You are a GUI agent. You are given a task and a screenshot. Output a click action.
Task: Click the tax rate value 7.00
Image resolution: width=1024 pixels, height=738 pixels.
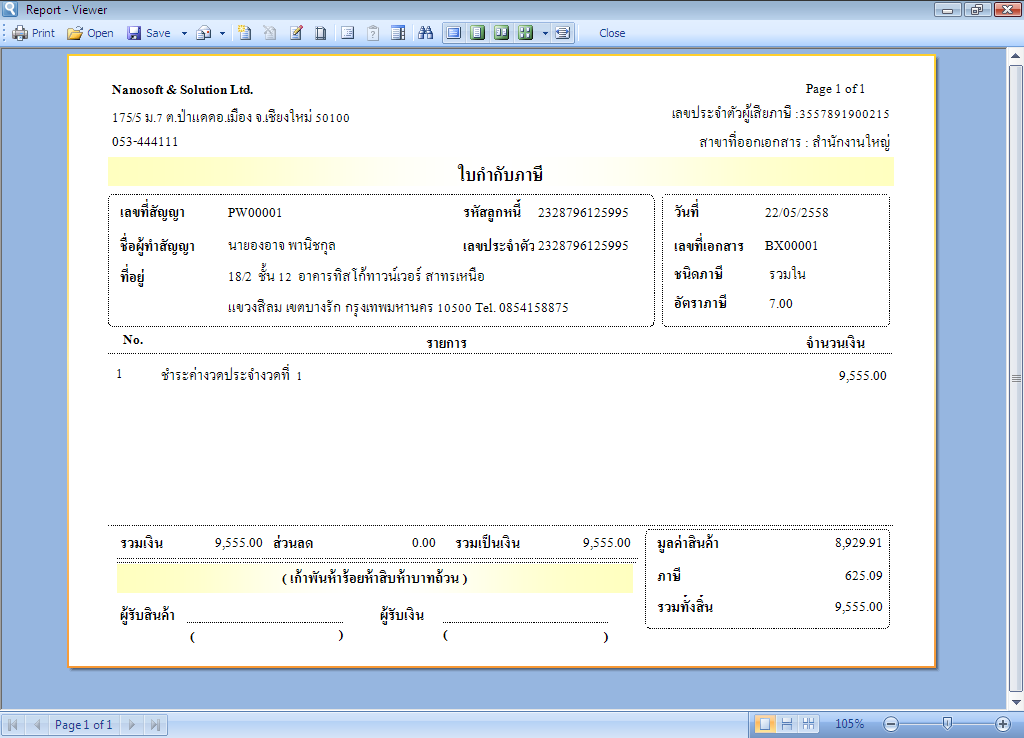pyautogui.click(x=780, y=303)
